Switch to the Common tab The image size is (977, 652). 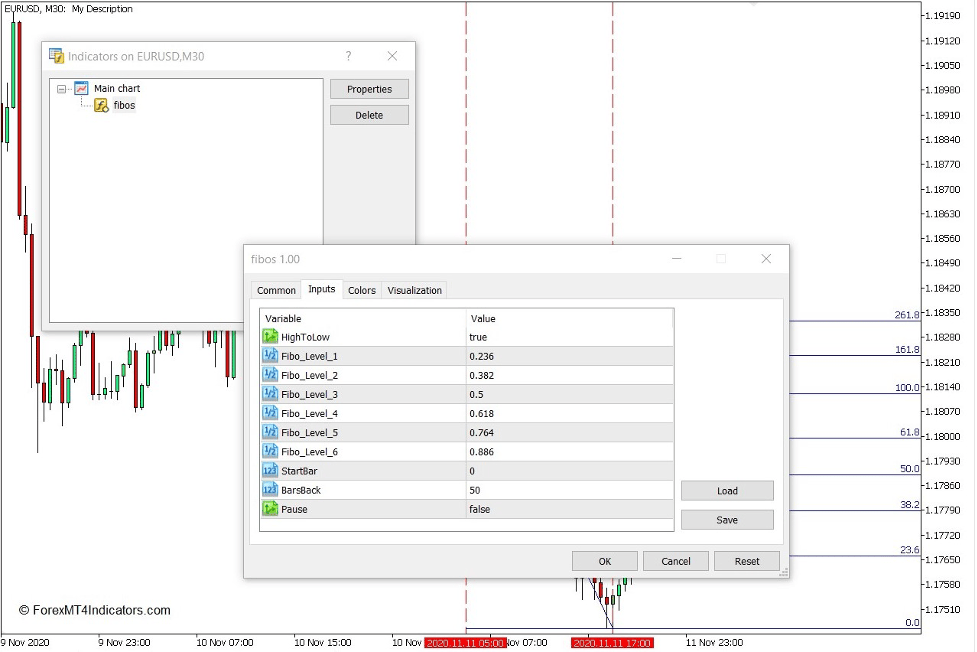[276, 290]
